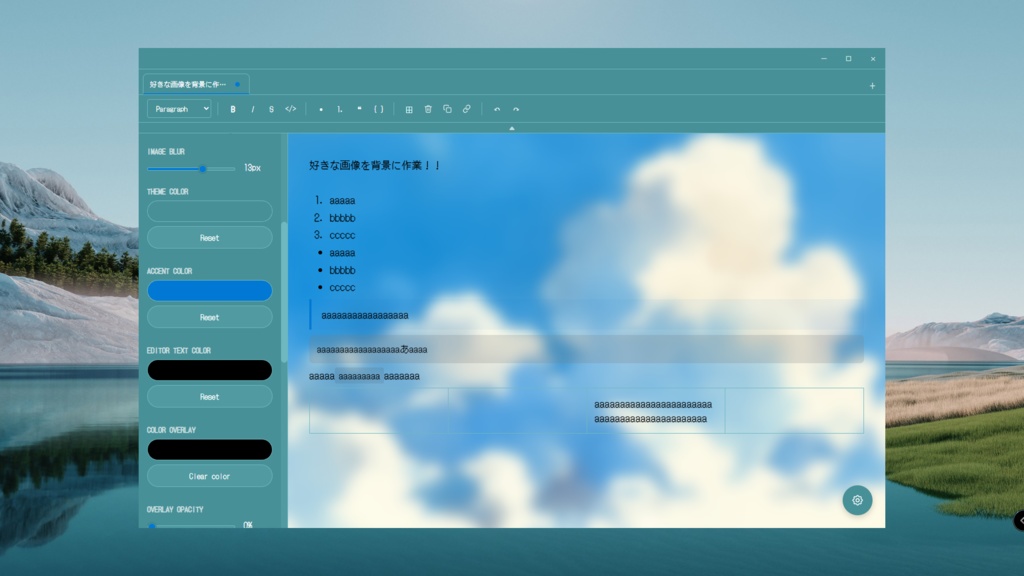Click the code block line with あ
The image size is (1024, 576).
[372, 350]
